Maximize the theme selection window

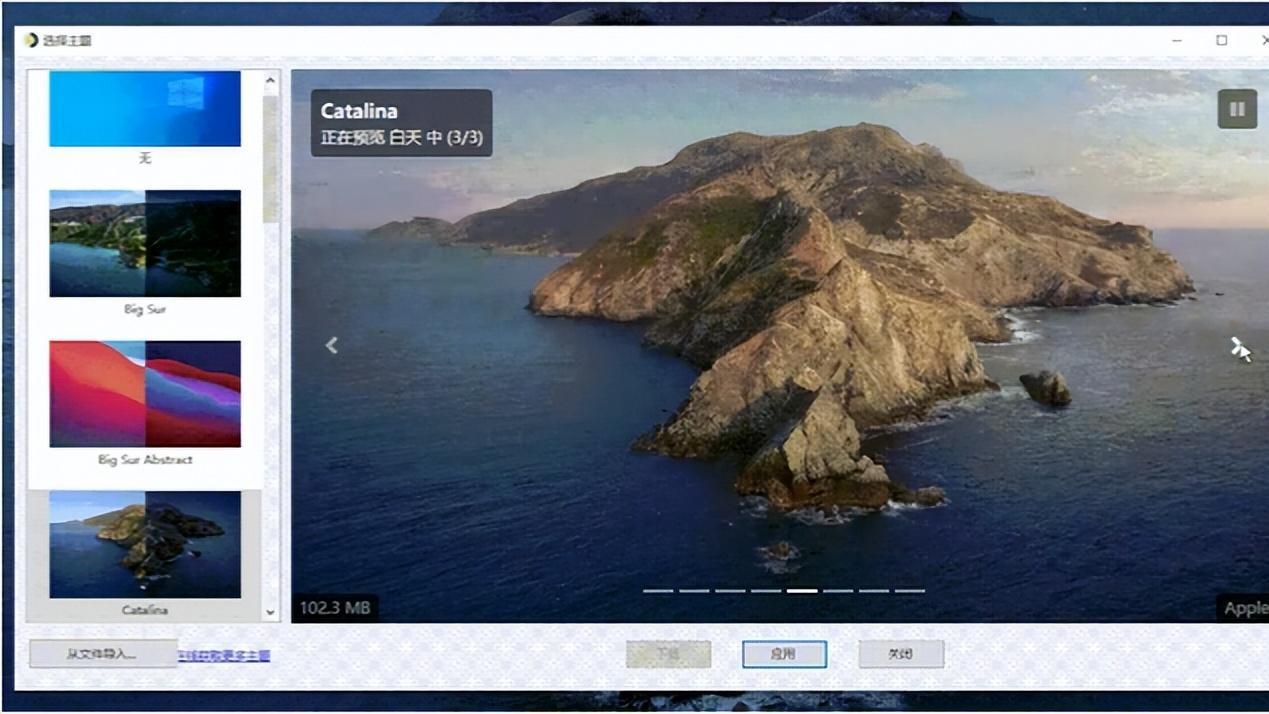point(1221,40)
